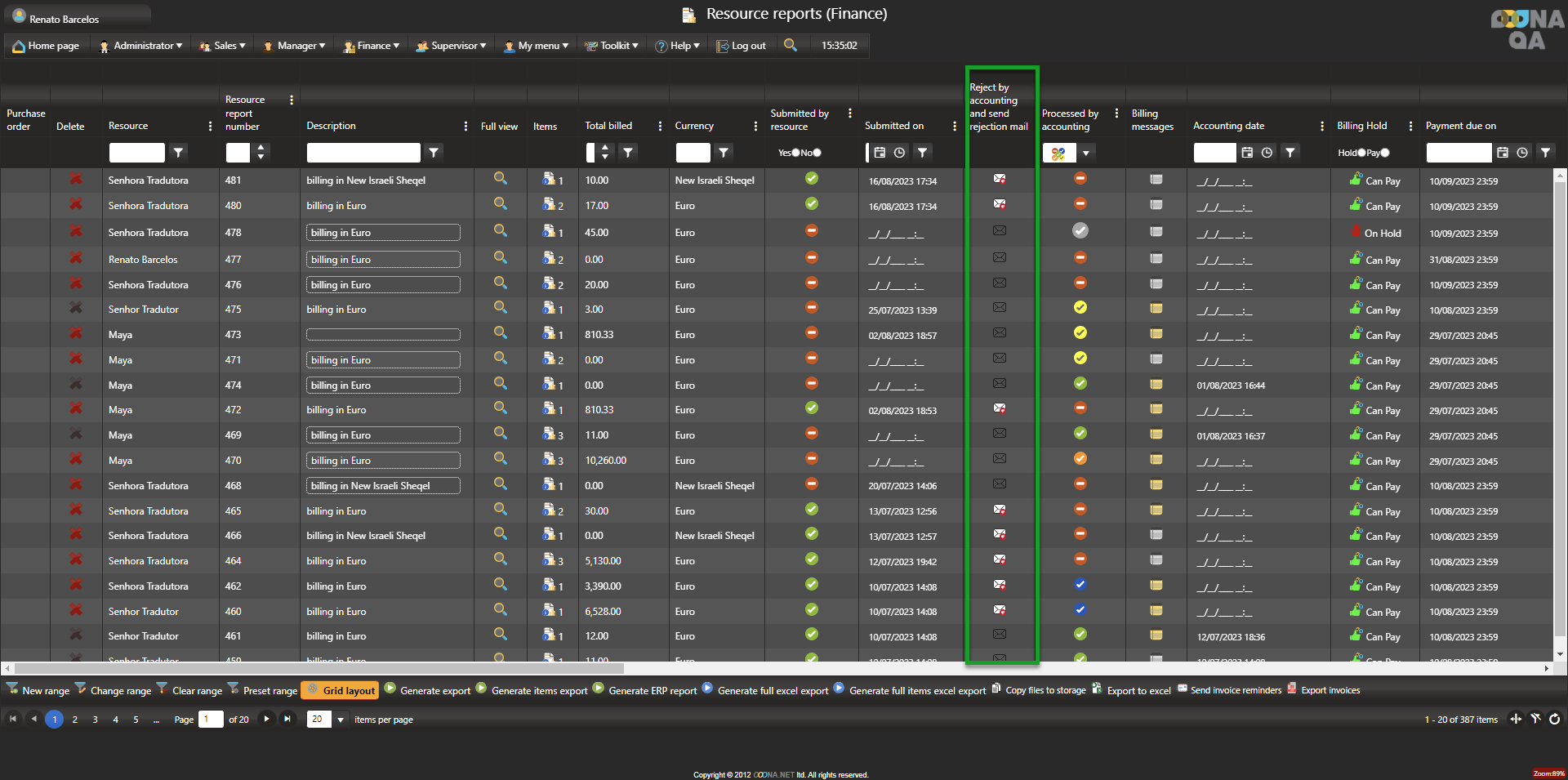Delete resource report number 481
This screenshot has height=780, width=1568.
coord(75,179)
